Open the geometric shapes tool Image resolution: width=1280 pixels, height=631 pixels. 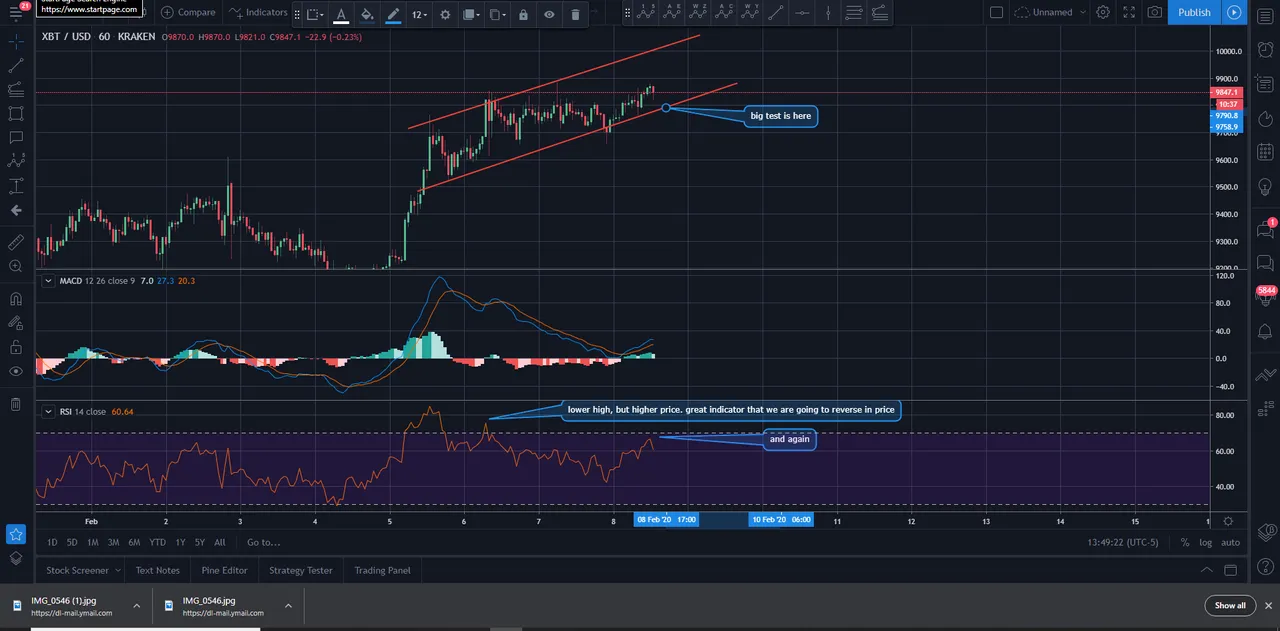pyautogui.click(x=16, y=114)
